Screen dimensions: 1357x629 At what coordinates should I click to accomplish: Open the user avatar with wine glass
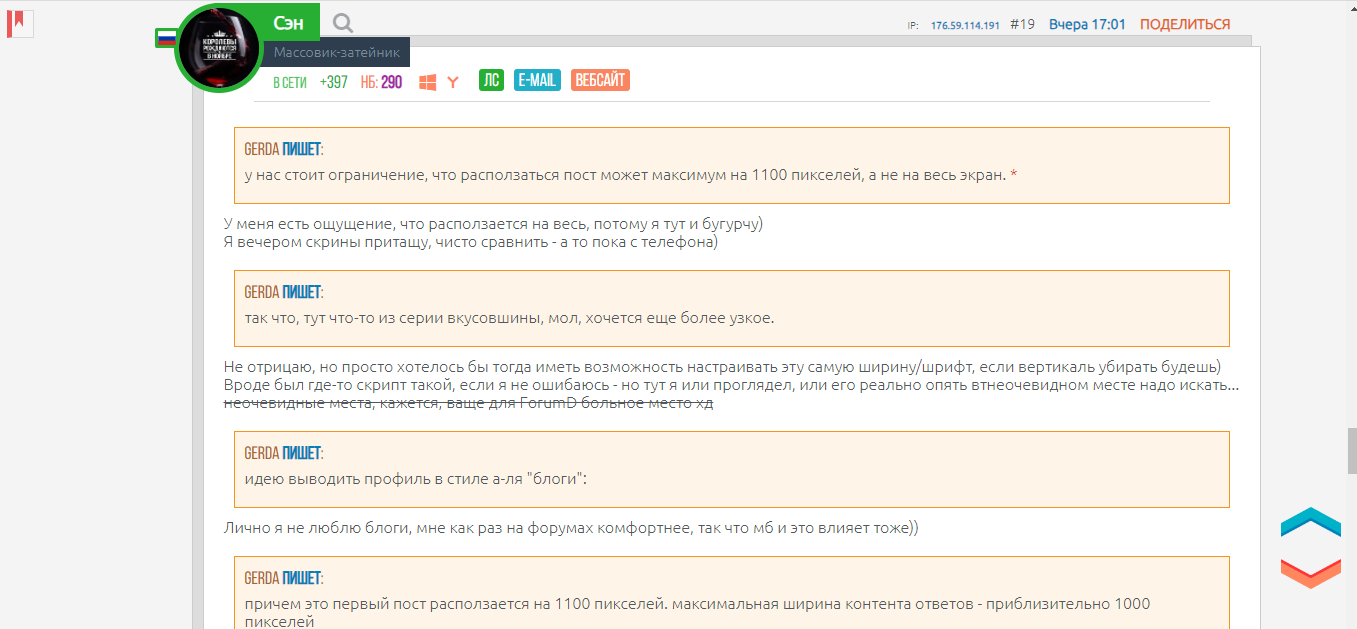click(218, 49)
